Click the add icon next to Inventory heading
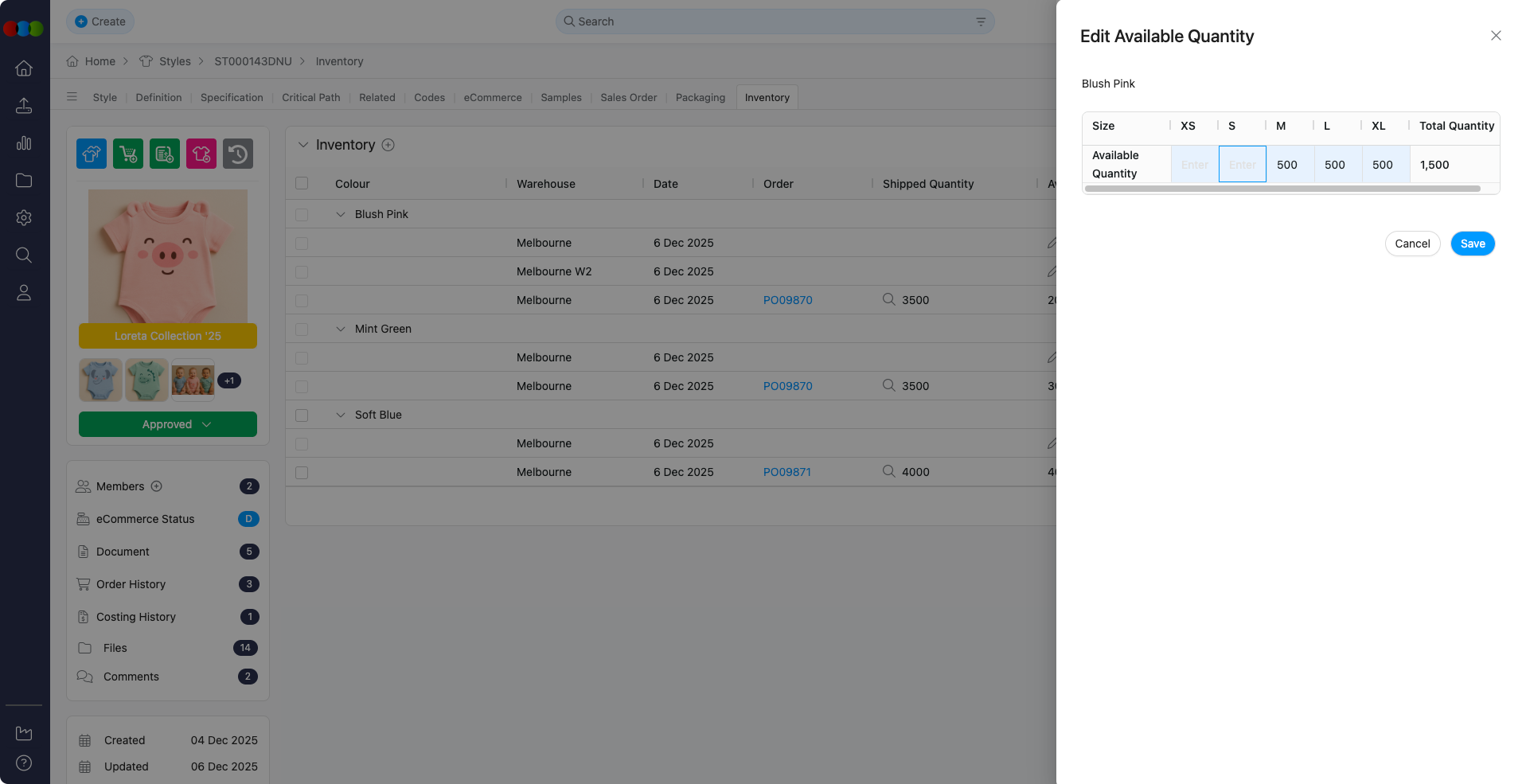The width and height of the screenshot is (1526, 784). tap(388, 145)
